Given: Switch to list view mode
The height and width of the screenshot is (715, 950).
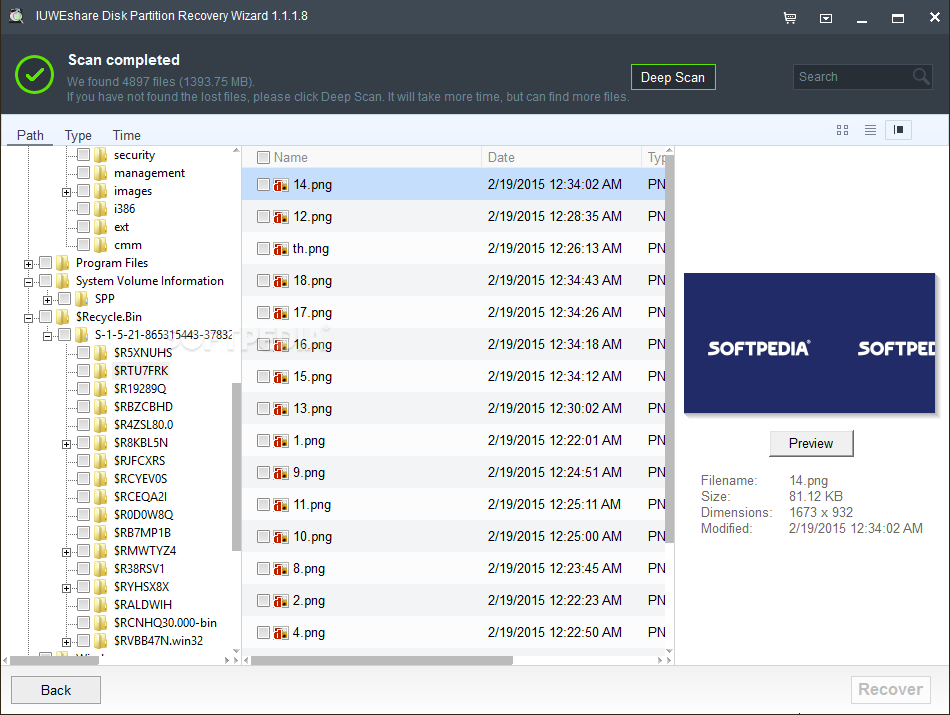Looking at the screenshot, I should click(870, 130).
